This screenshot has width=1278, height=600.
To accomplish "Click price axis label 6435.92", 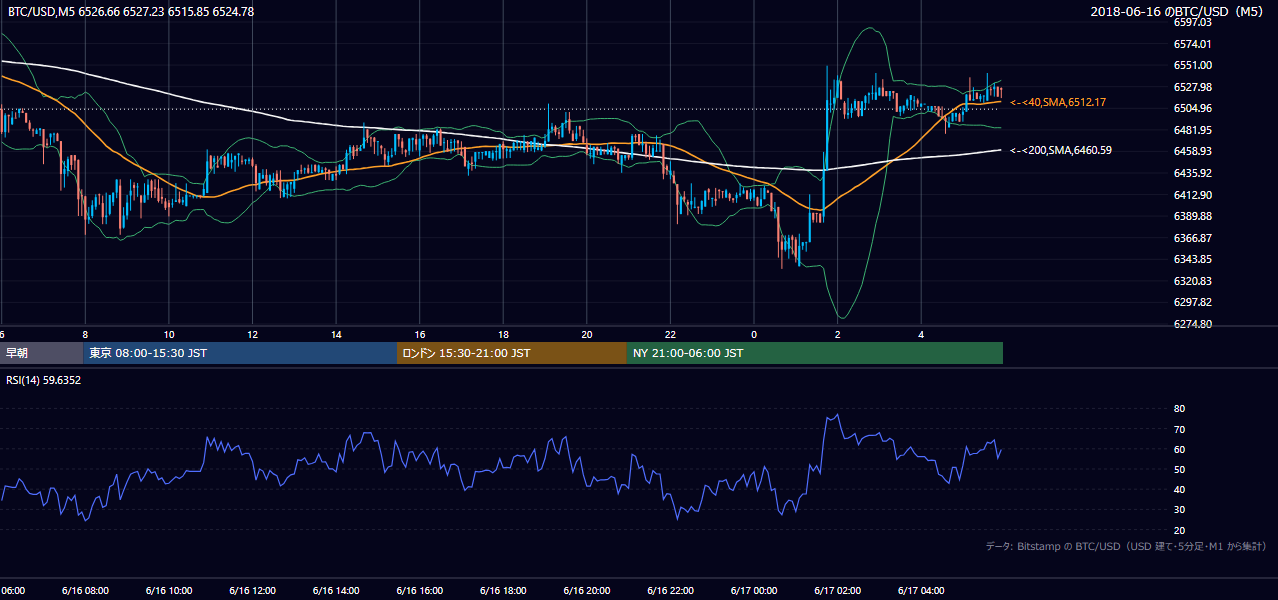I will (x=1192, y=173).
